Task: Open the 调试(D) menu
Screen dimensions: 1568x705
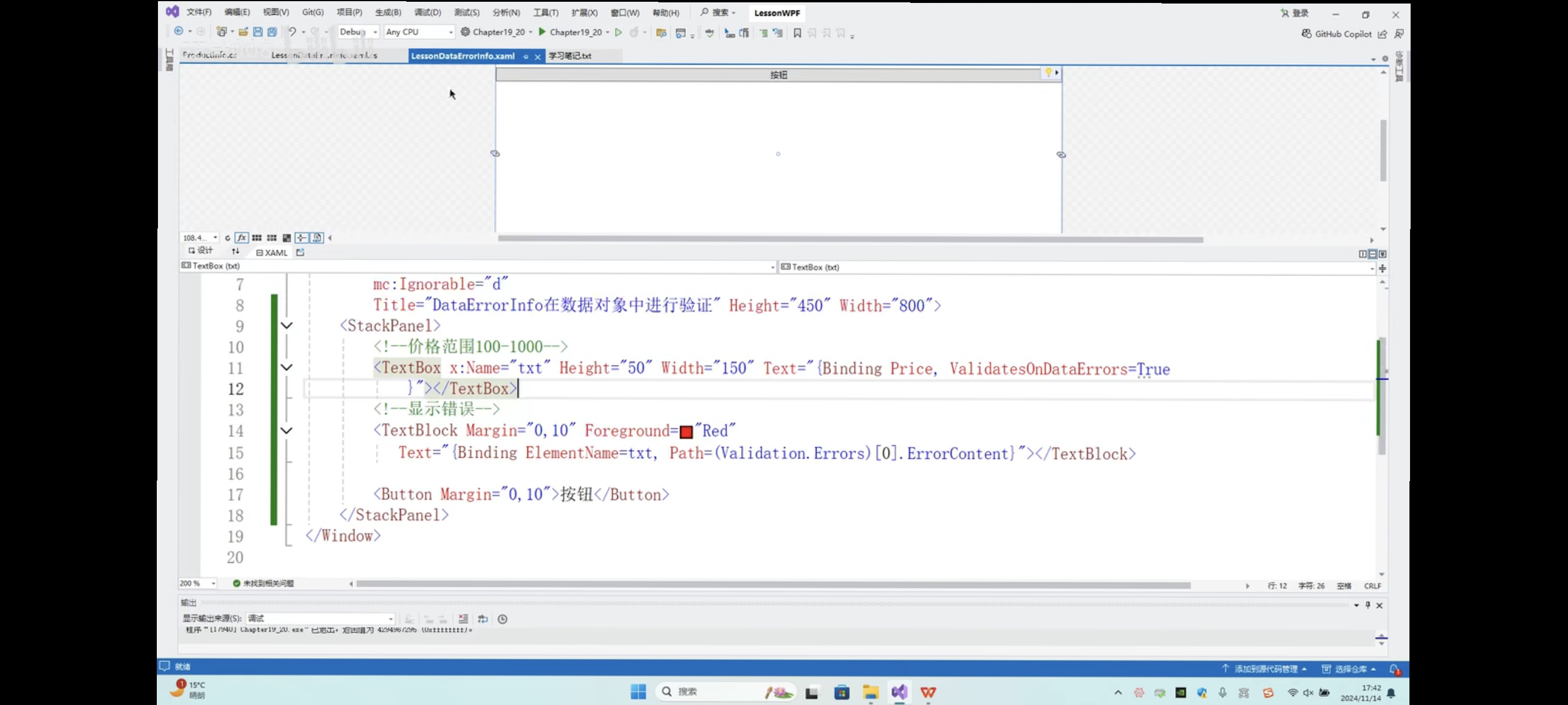Action: point(428,13)
